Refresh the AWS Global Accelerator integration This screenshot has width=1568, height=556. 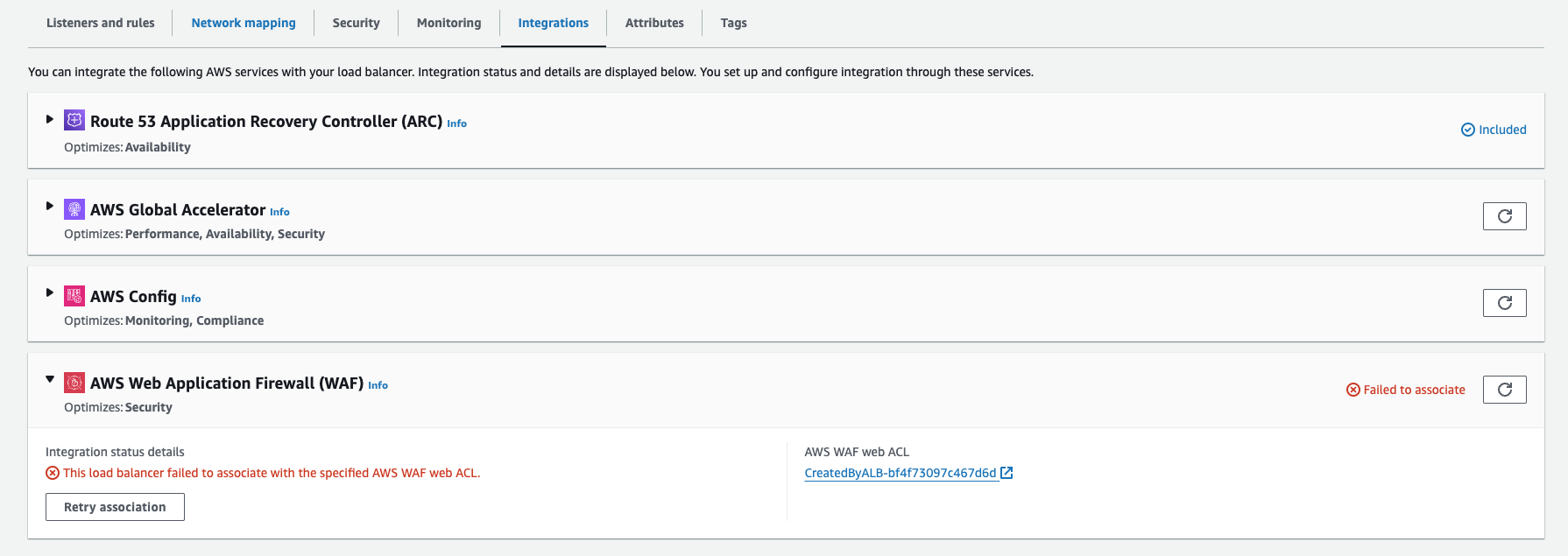pos(1504,216)
